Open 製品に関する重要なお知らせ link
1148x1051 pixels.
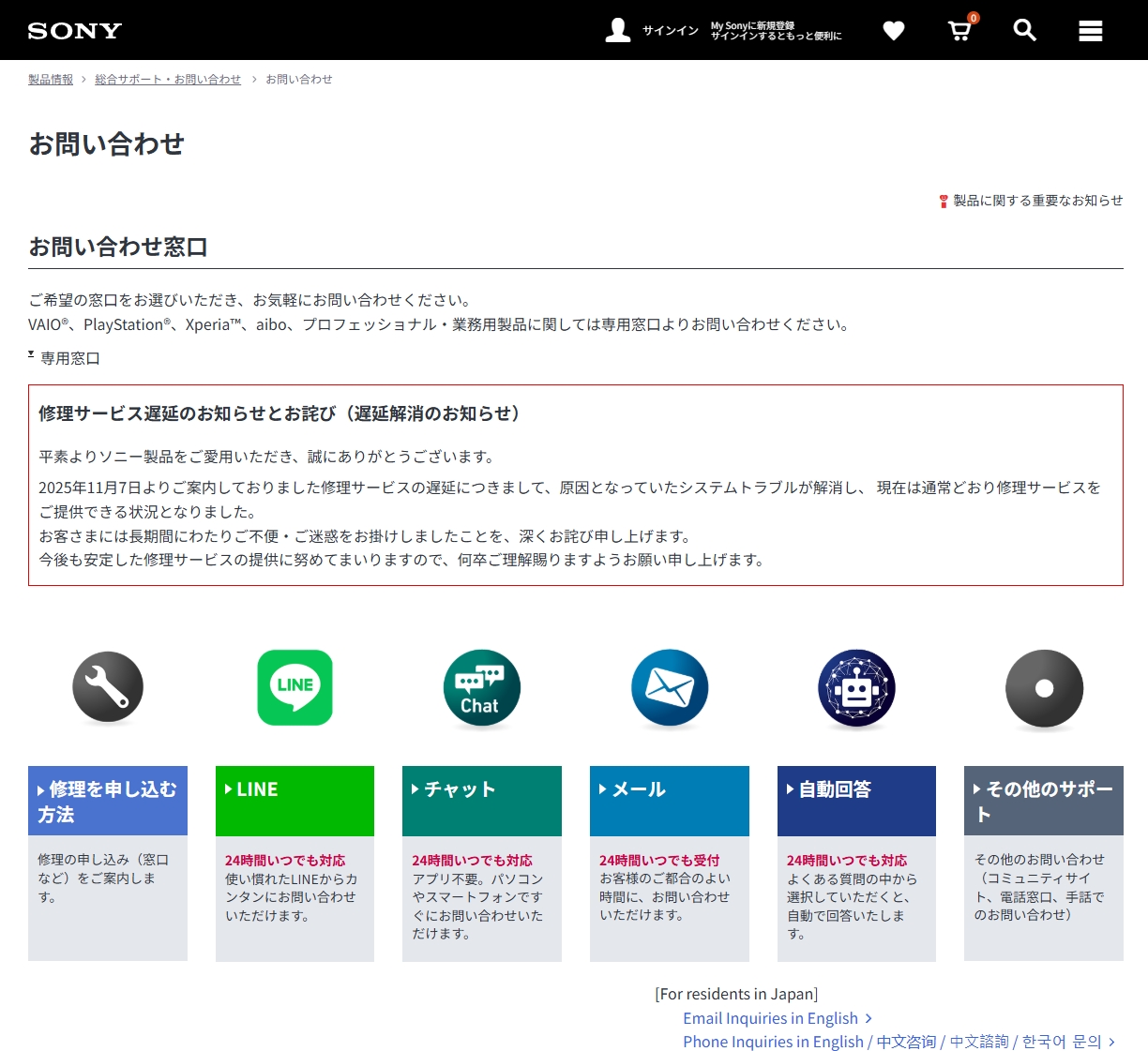[1036, 201]
